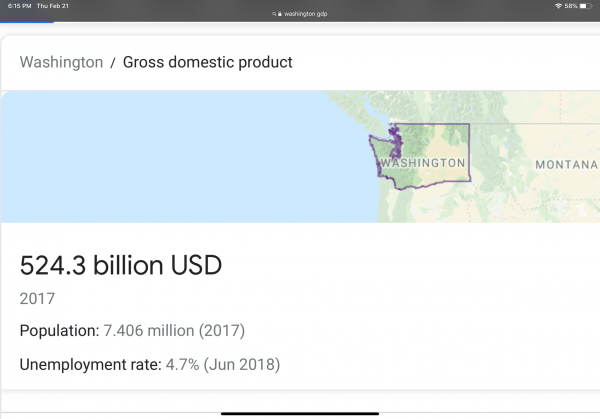Click the Gross domestic product heading
The image size is (600, 419).
tap(207, 62)
